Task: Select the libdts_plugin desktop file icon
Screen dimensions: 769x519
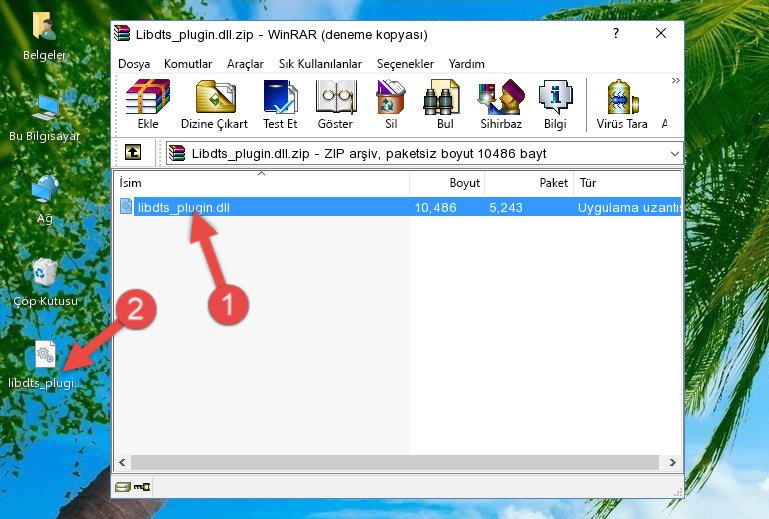Action: point(45,365)
